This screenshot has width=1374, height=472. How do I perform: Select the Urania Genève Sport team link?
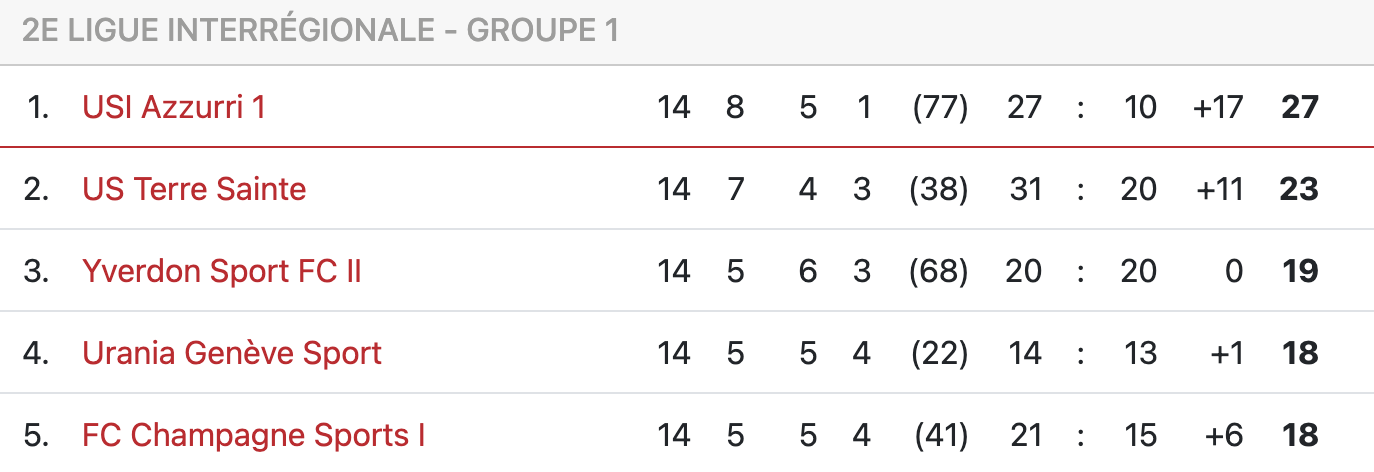tap(232, 353)
